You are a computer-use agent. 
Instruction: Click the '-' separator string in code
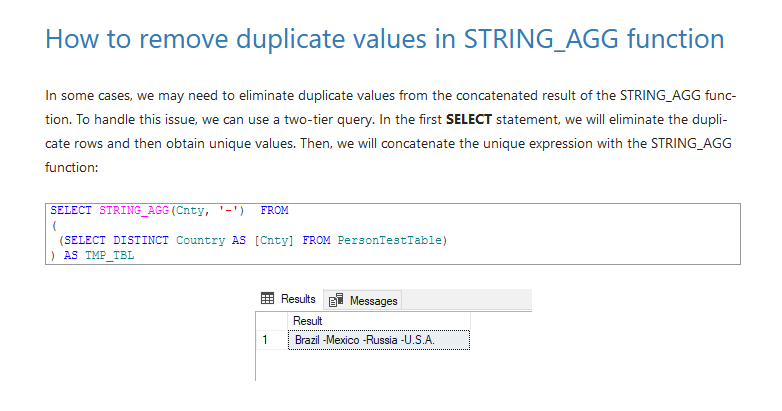click(228, 210)
